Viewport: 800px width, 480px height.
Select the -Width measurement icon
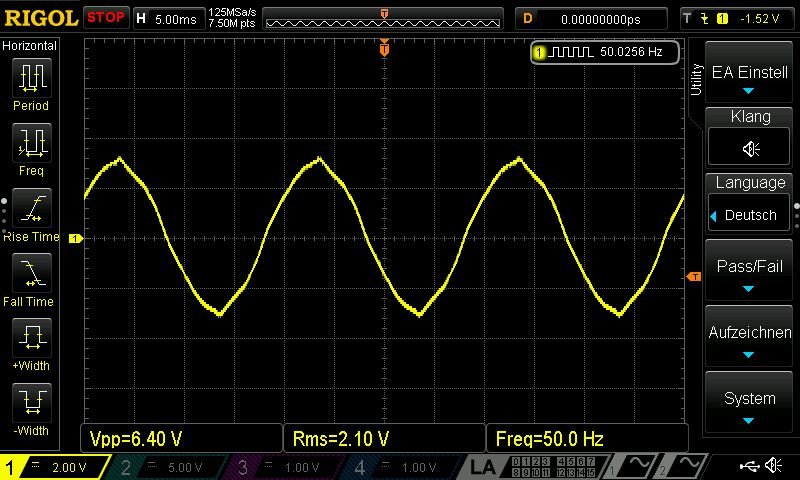point(31,403)
